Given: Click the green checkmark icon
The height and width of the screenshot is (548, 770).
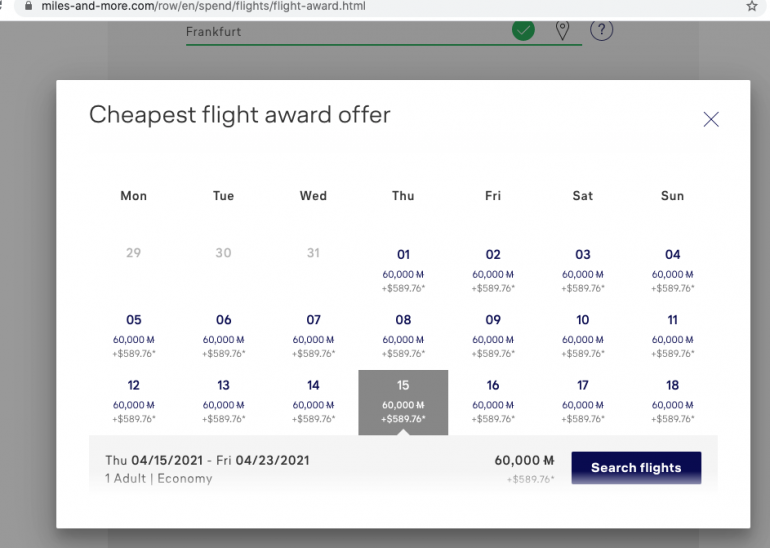Looking at the screenshot, I should pos(523,30).
